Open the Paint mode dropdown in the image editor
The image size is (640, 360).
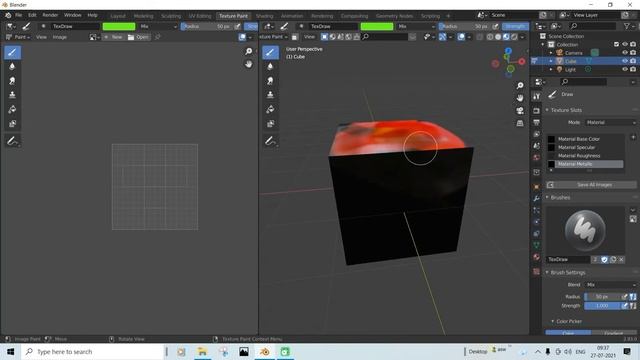click(19, 37)
